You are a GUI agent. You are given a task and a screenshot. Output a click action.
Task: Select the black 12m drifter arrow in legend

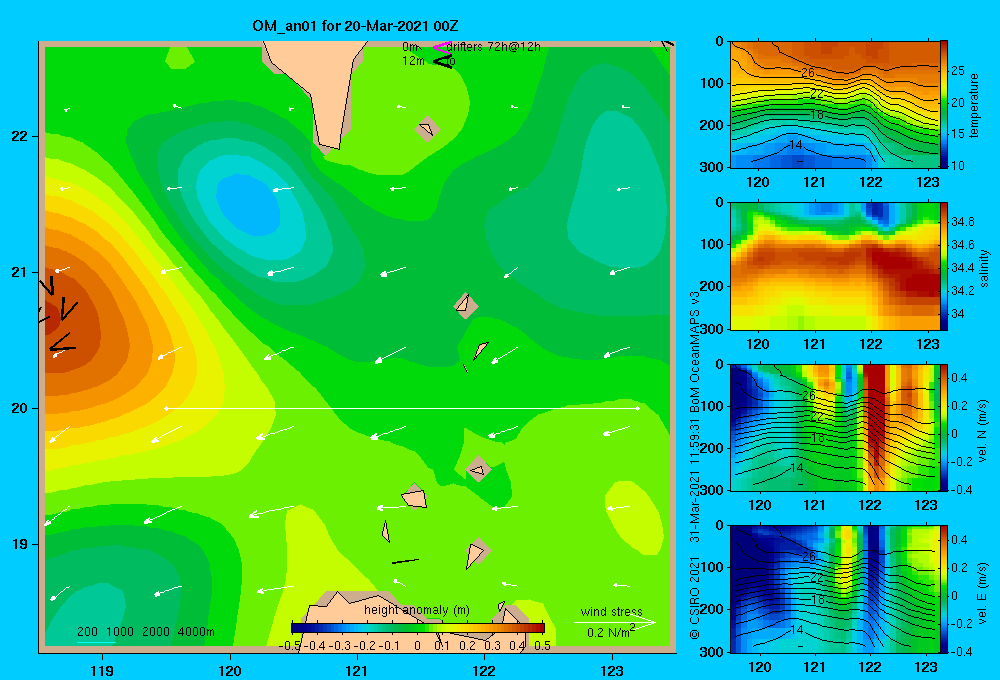(x=442, y=61)
